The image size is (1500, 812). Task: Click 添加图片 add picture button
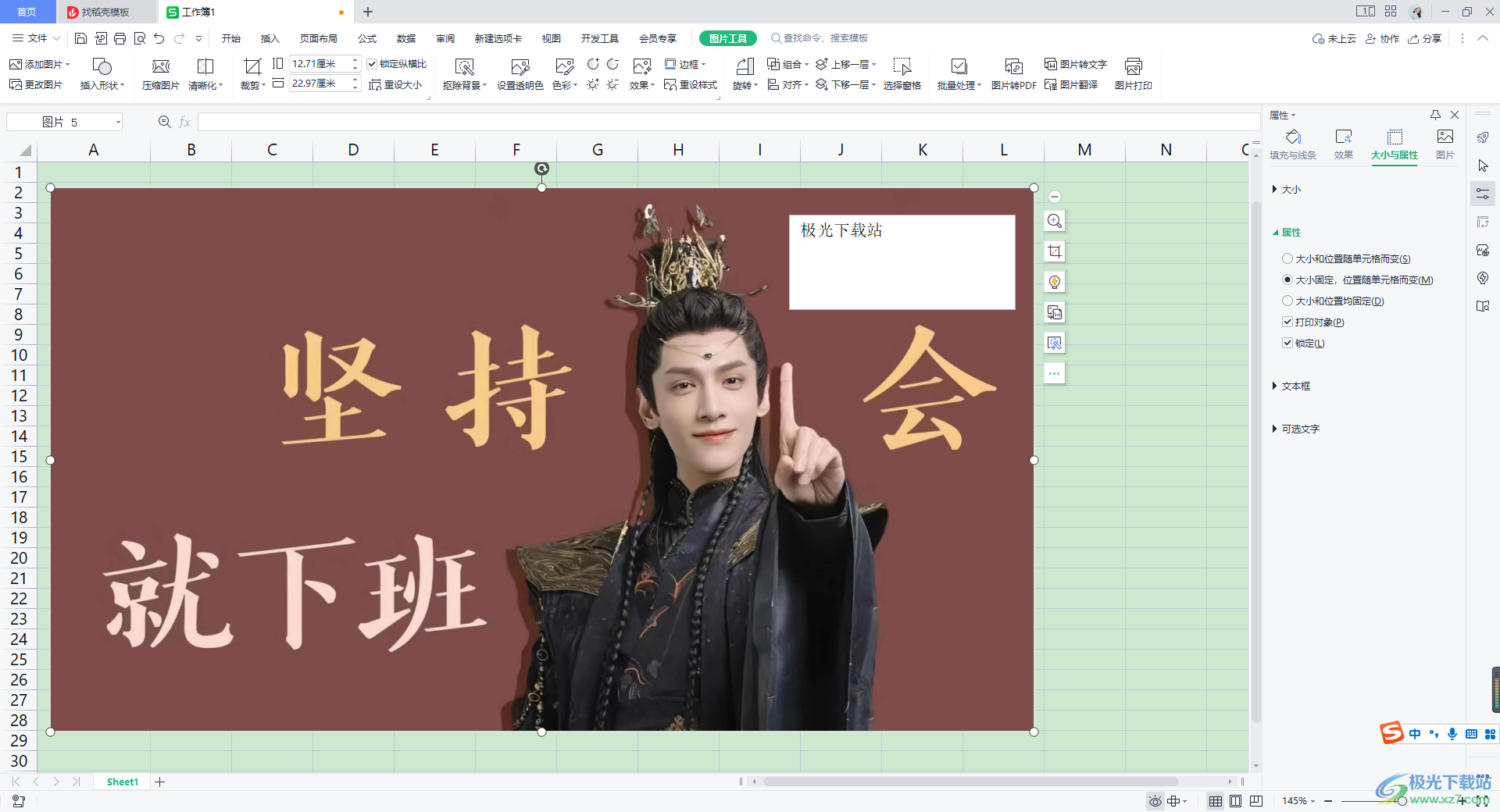[x=39, y=64]
